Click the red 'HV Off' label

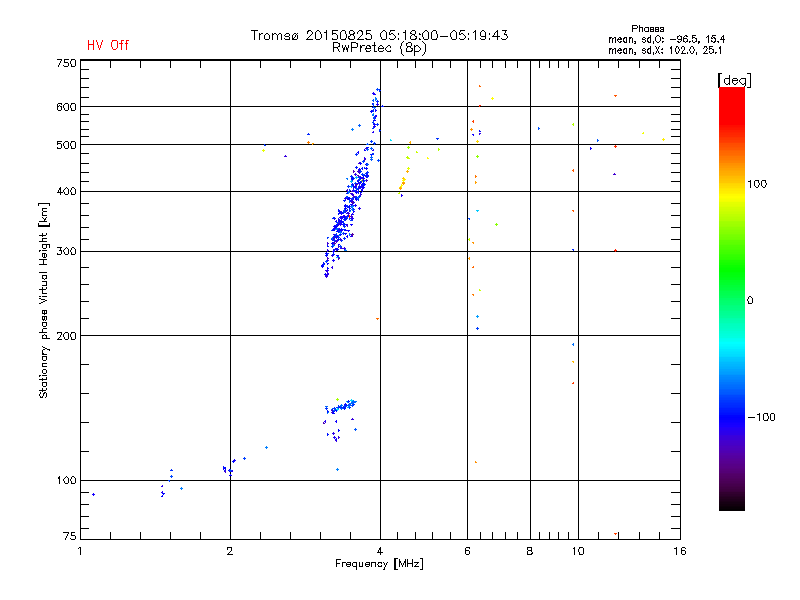(x=108, y=45)
